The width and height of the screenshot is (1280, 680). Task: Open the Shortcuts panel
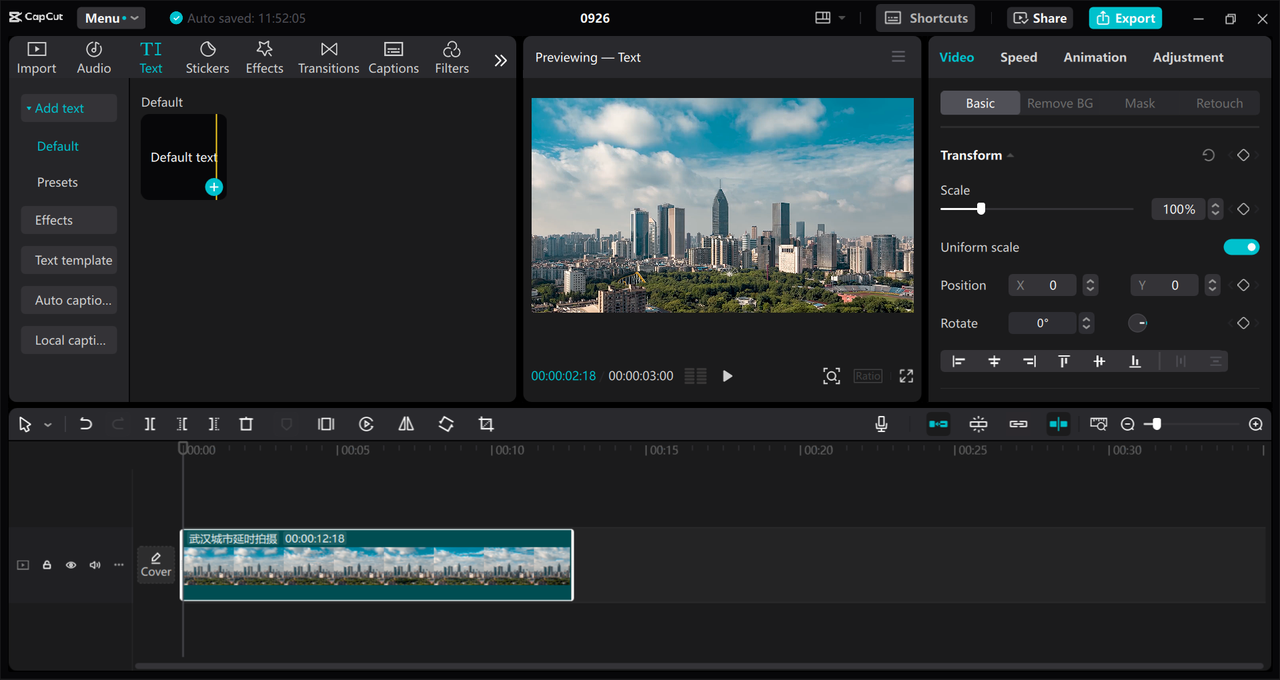coord(925,18)
